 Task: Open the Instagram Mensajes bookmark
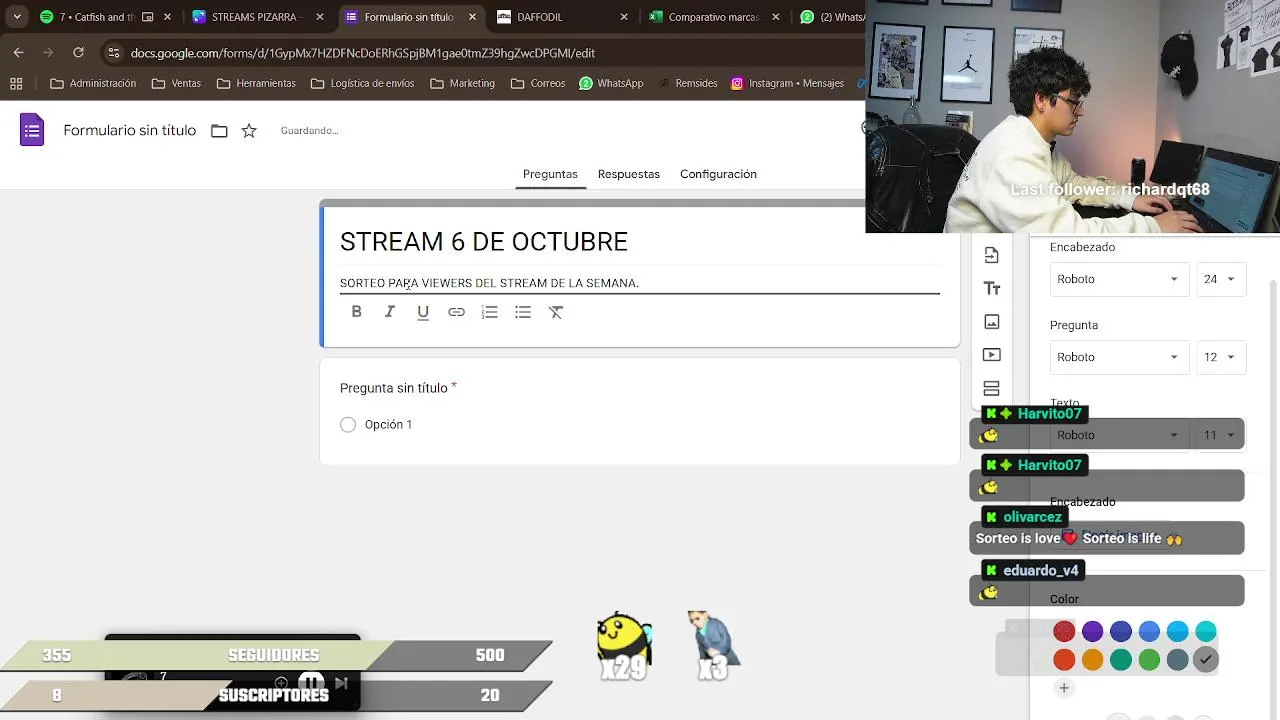tap(788, 84)
